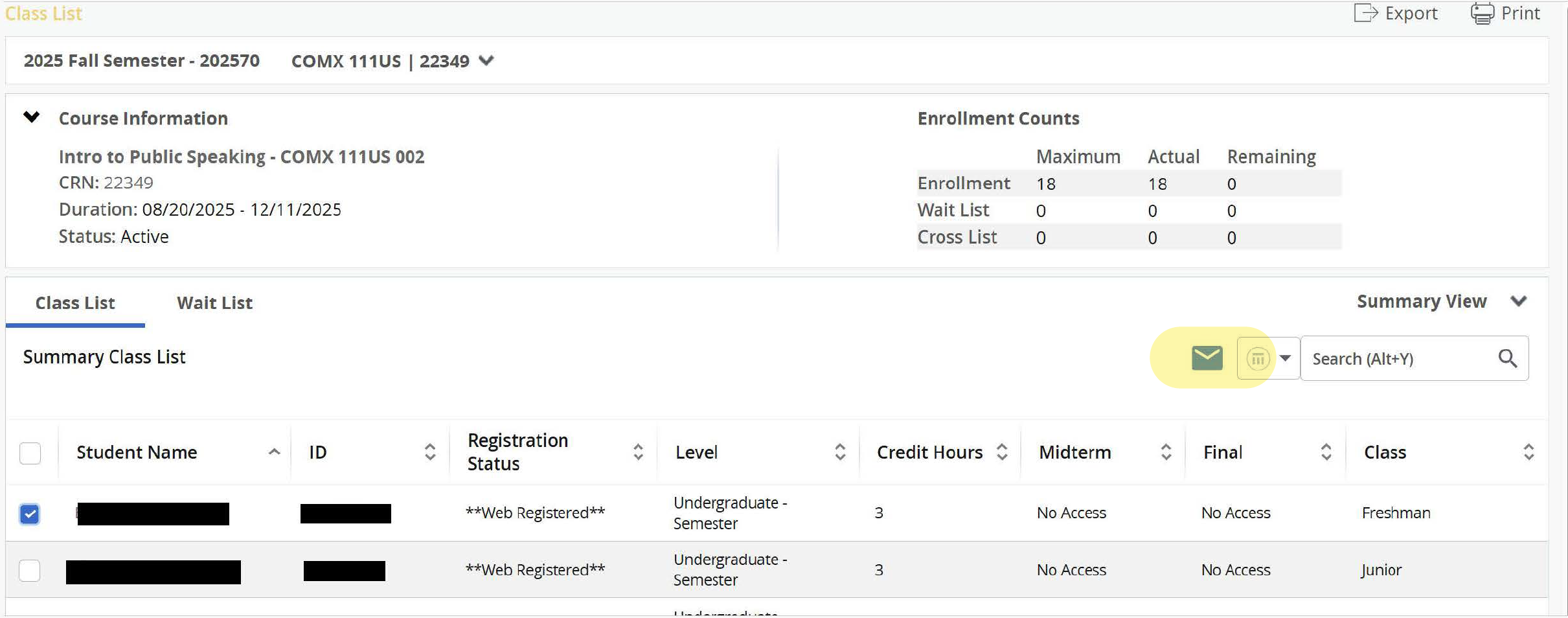Image resolution: width=1568 pixels, height=618 pixels.
Task: Select the Class List tab
Action: 75,303
